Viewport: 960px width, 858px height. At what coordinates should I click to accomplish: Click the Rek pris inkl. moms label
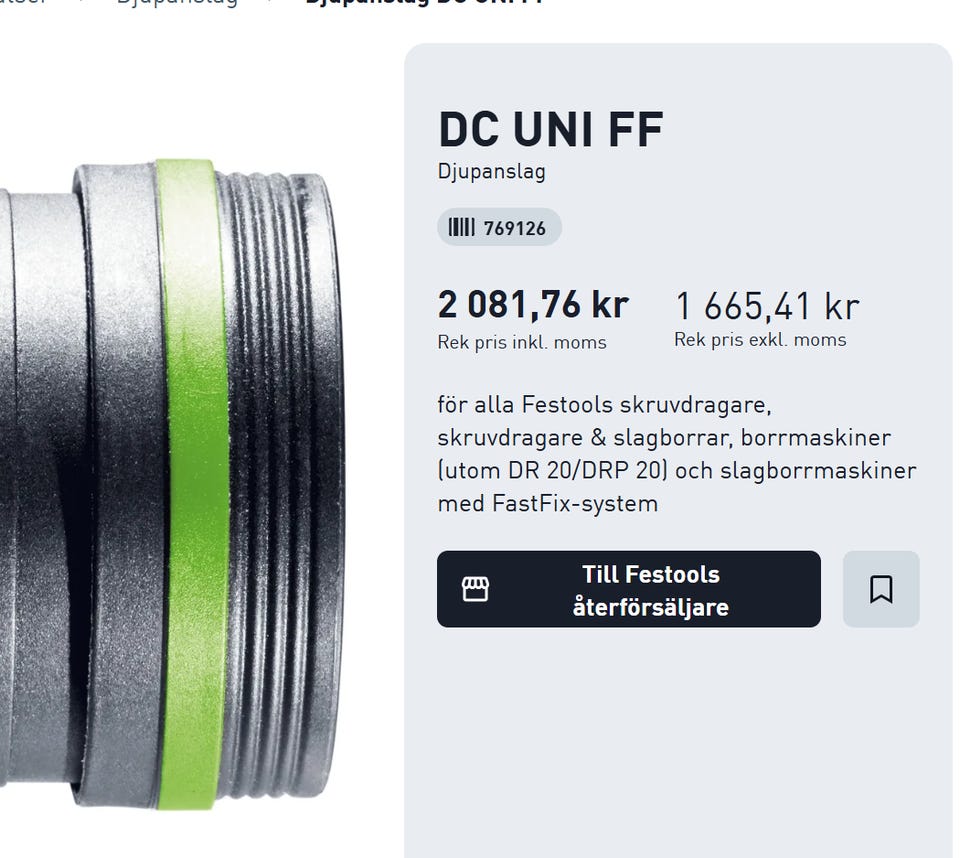pos(522,342)
